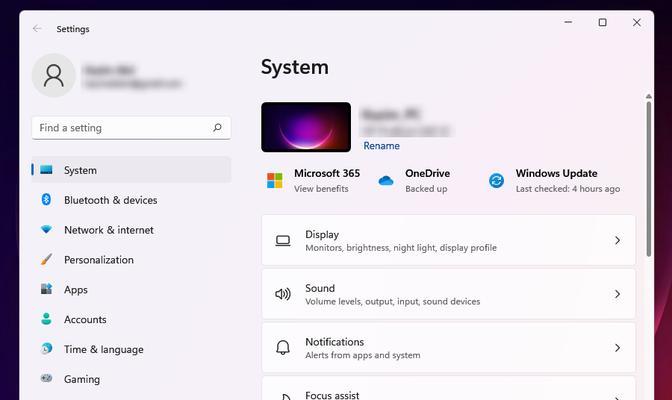Click the blurred PC name text
The height and width of the screenshot is (400, 672).
390,114
